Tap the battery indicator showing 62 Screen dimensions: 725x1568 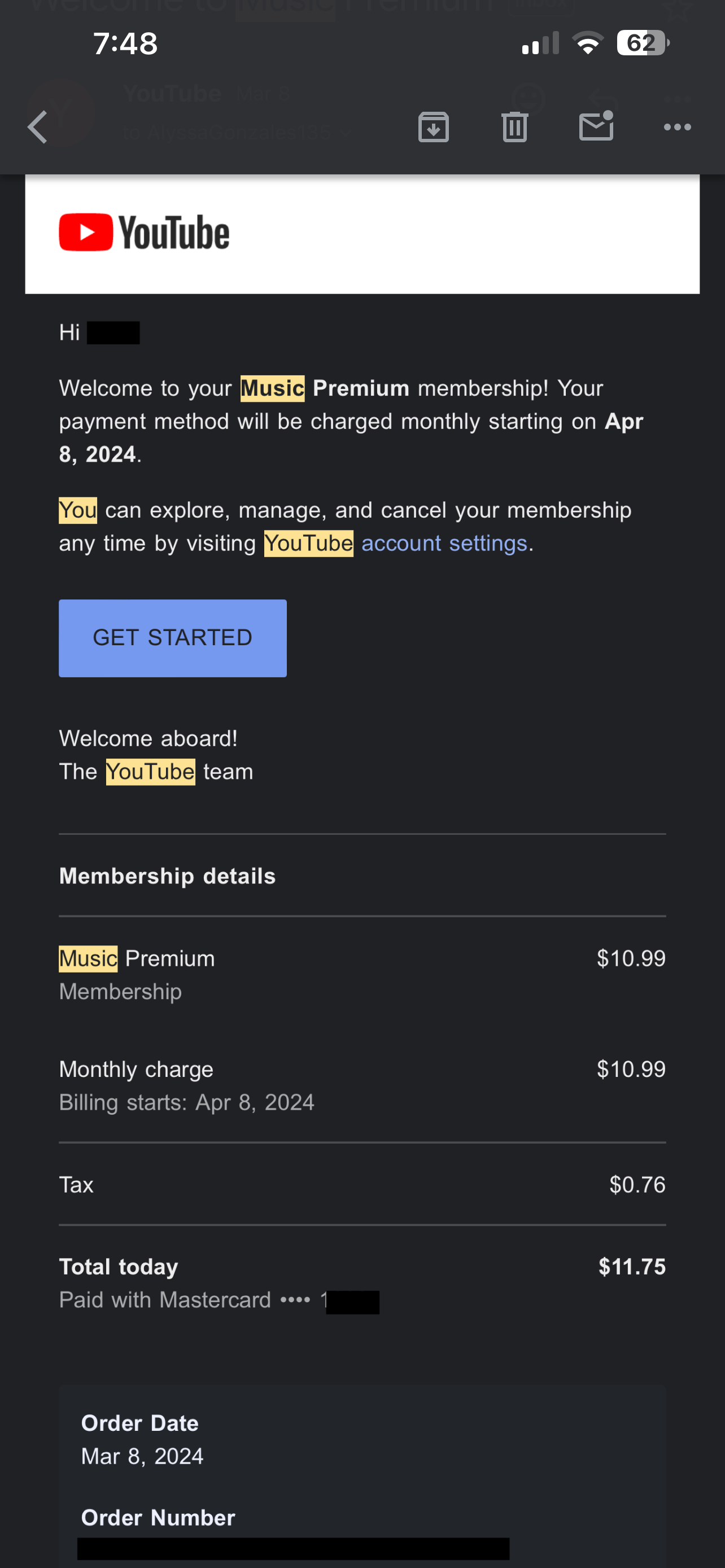point(642,44)
